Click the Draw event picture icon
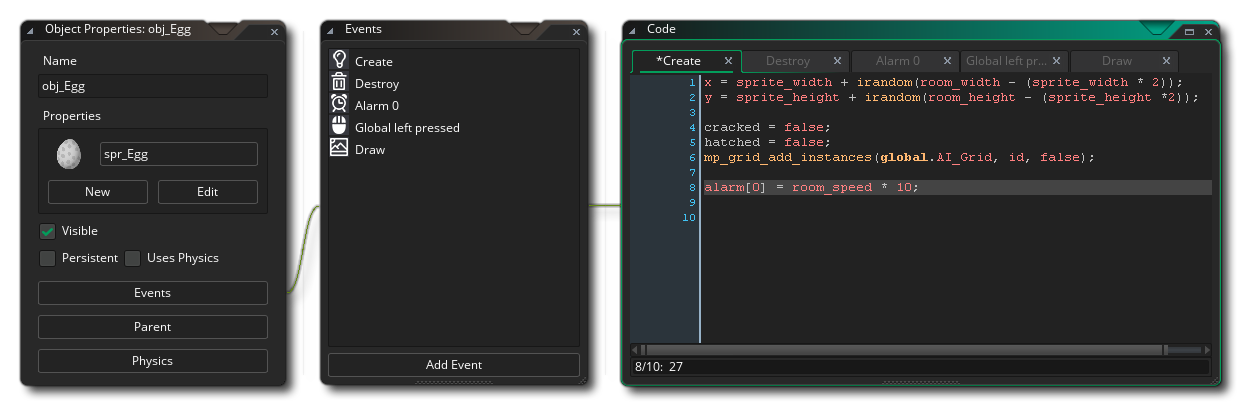This screenshot has height=406, width=1241. pyautogui.click(x=339, y=149)
